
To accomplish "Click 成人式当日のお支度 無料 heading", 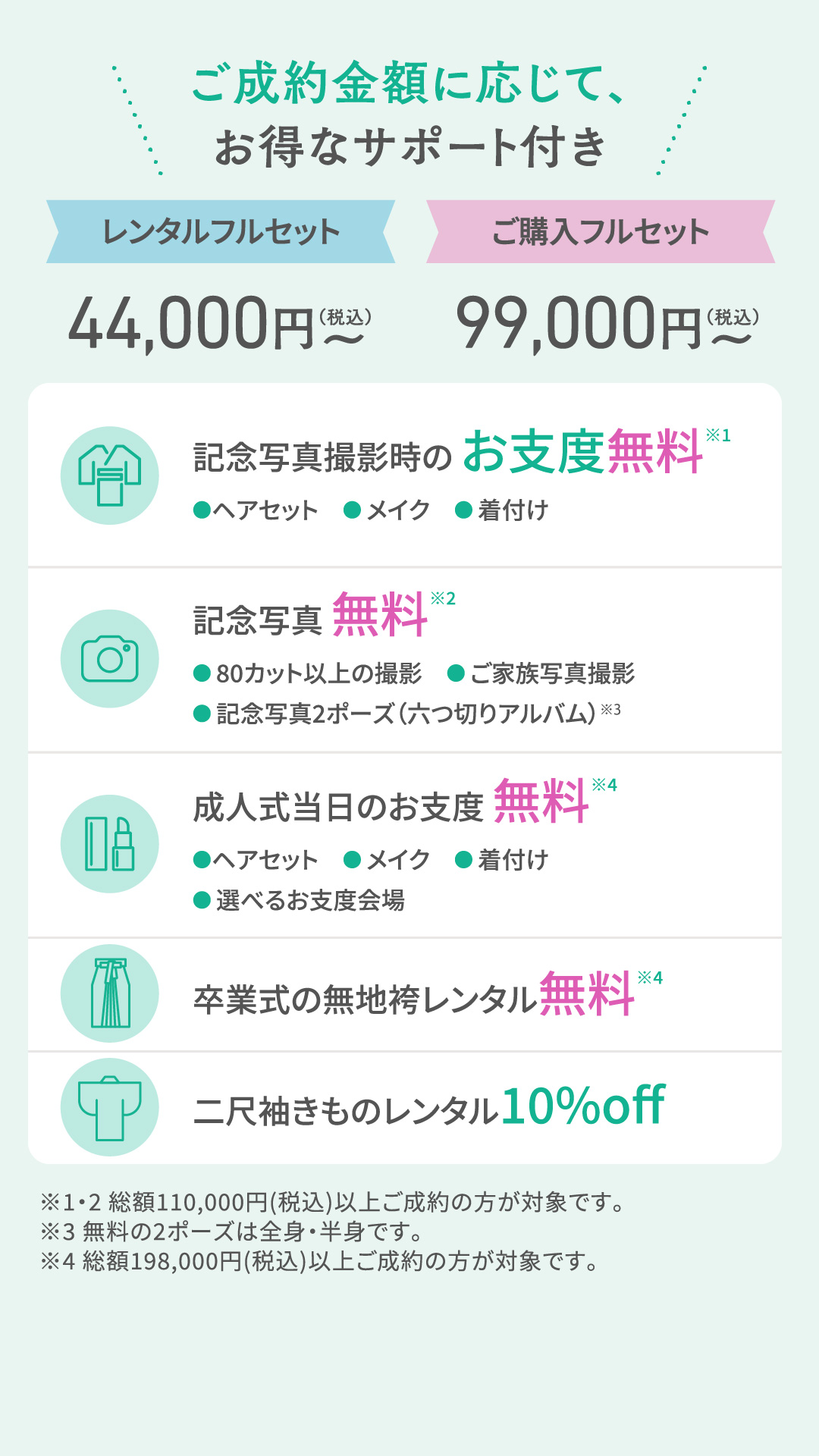I will [391, 804].
